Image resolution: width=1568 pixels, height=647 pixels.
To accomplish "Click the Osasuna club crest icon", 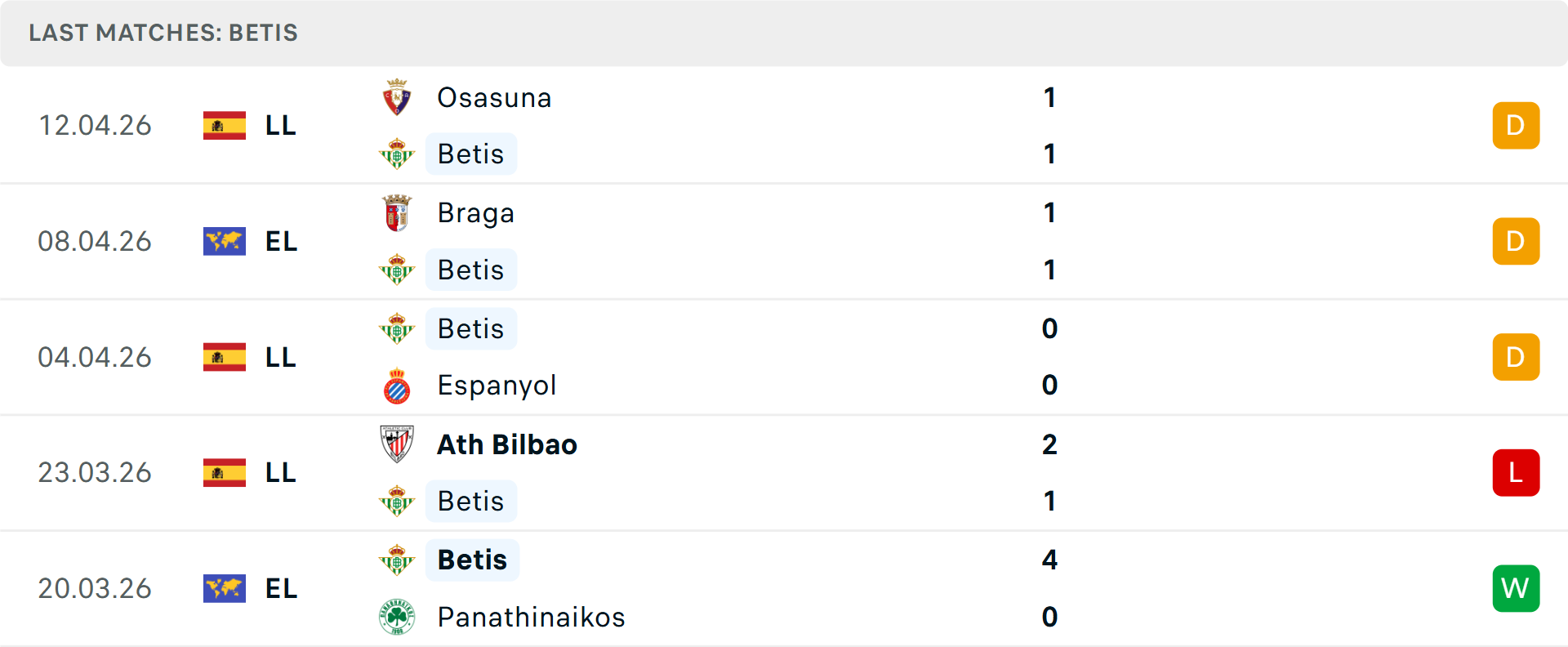I will (397, 98).
